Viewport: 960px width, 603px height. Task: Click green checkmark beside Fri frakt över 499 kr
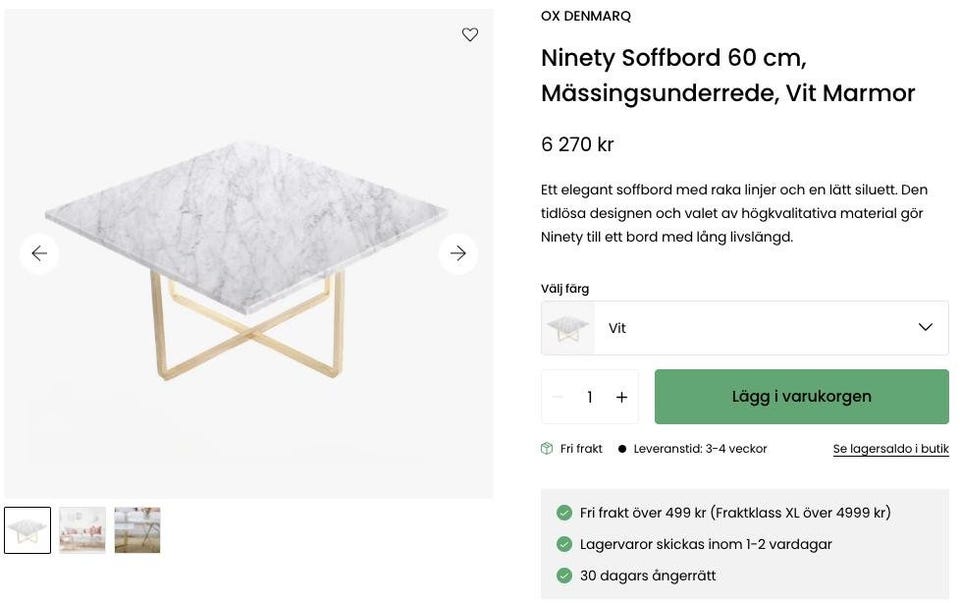click(x=564, y=513)
